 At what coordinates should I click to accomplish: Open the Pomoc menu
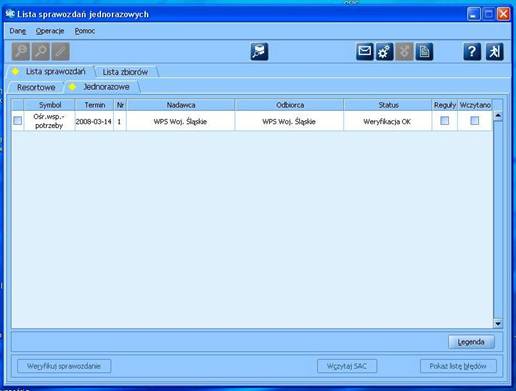85,31
